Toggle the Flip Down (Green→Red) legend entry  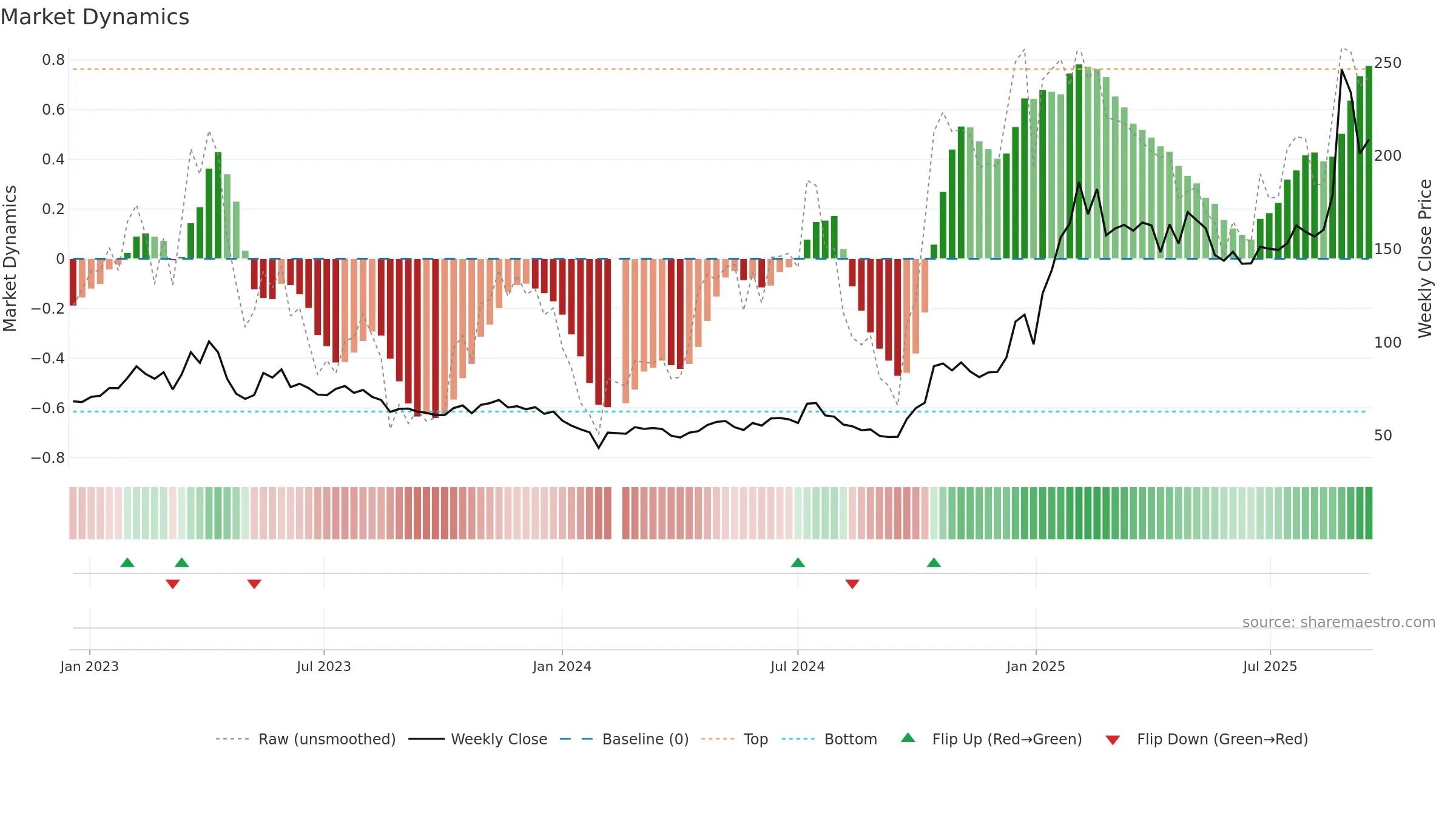click(x=1206, y=739)
